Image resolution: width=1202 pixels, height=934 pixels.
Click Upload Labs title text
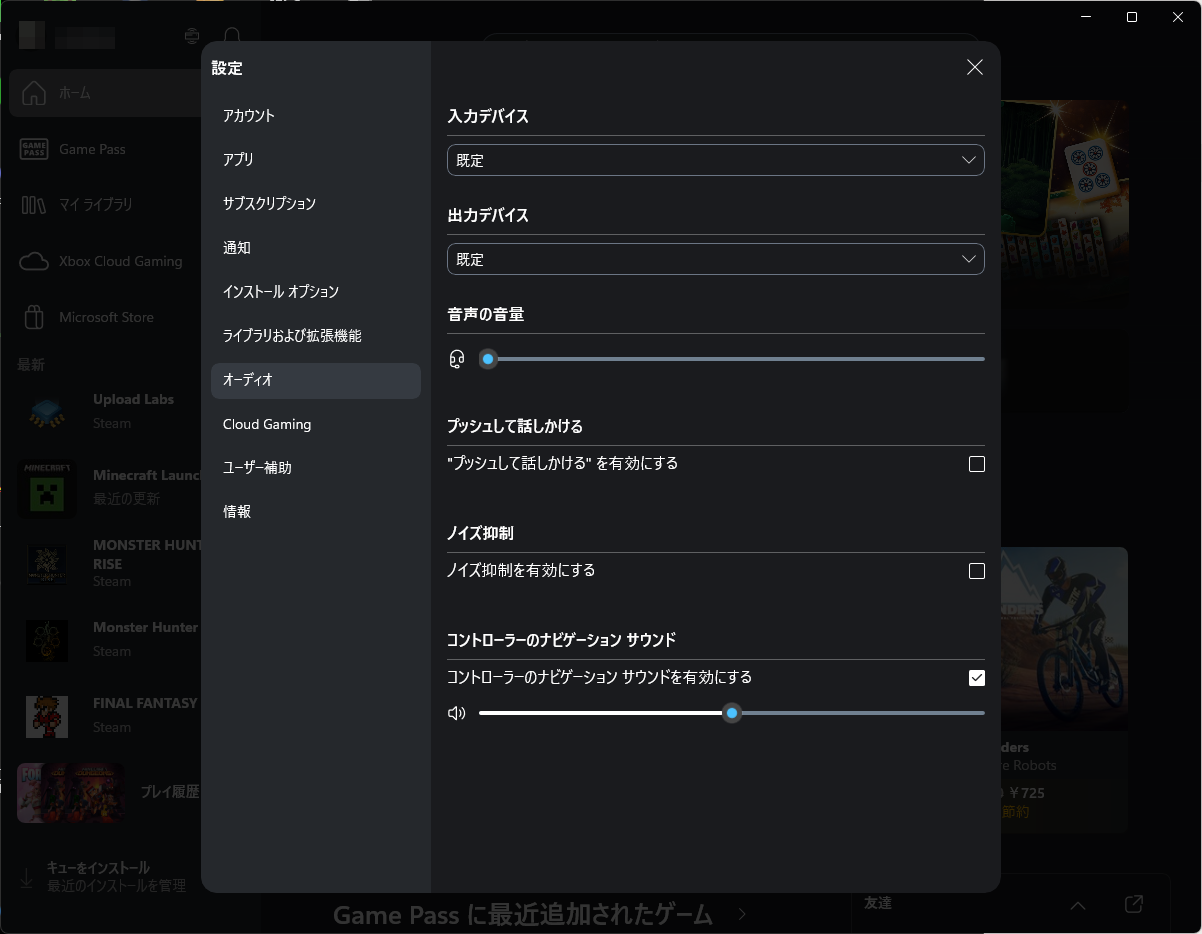(133, 399)
